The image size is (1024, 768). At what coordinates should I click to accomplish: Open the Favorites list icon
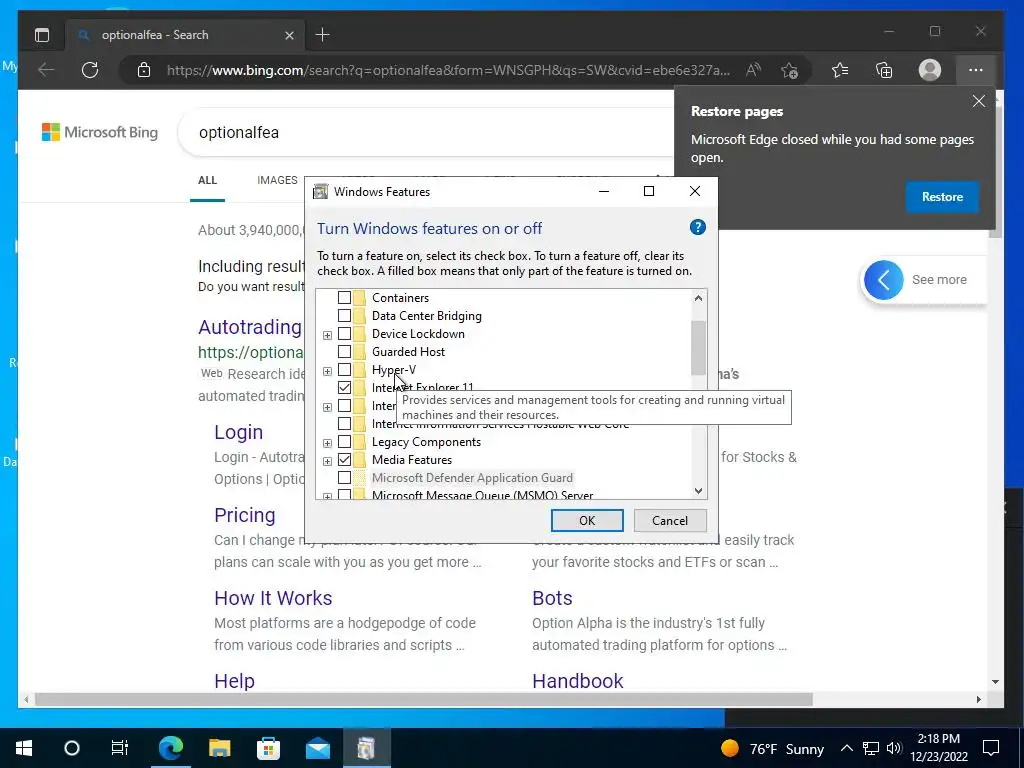[840, 70]
